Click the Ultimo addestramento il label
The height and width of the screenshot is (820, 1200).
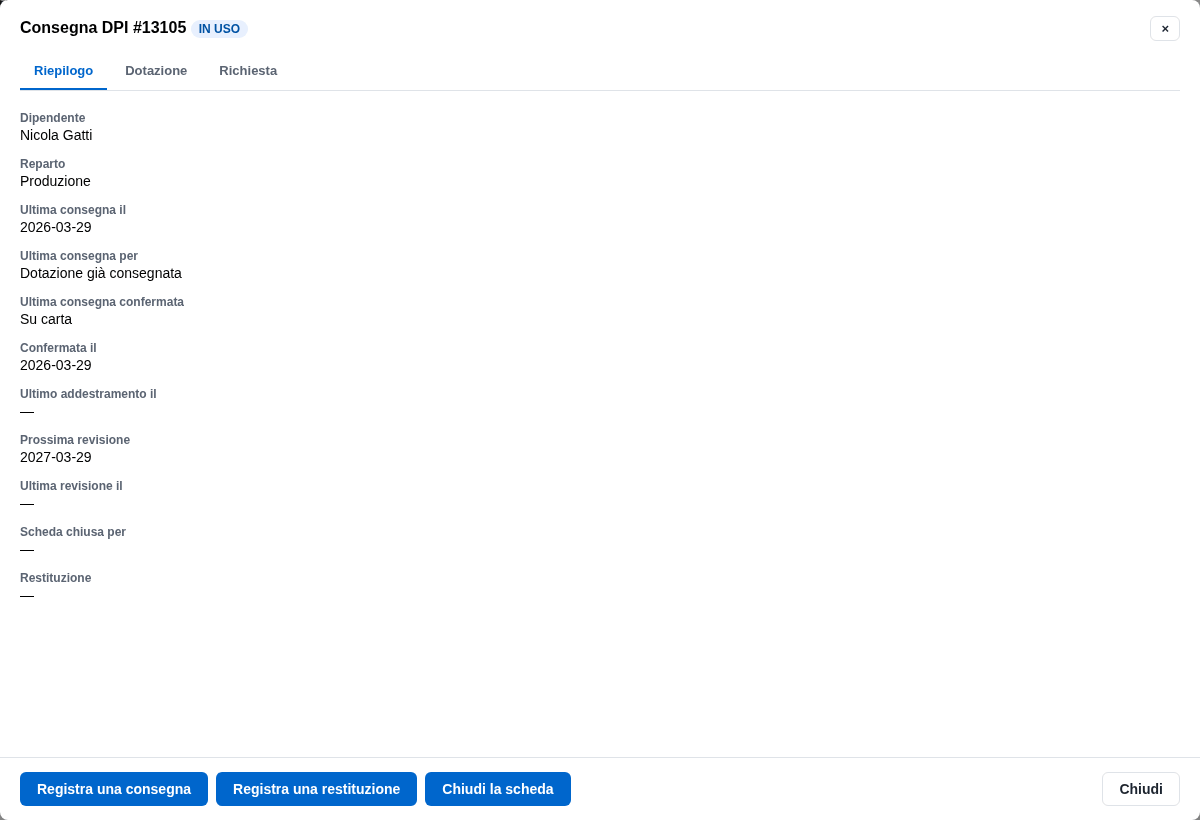click(88, 394)
